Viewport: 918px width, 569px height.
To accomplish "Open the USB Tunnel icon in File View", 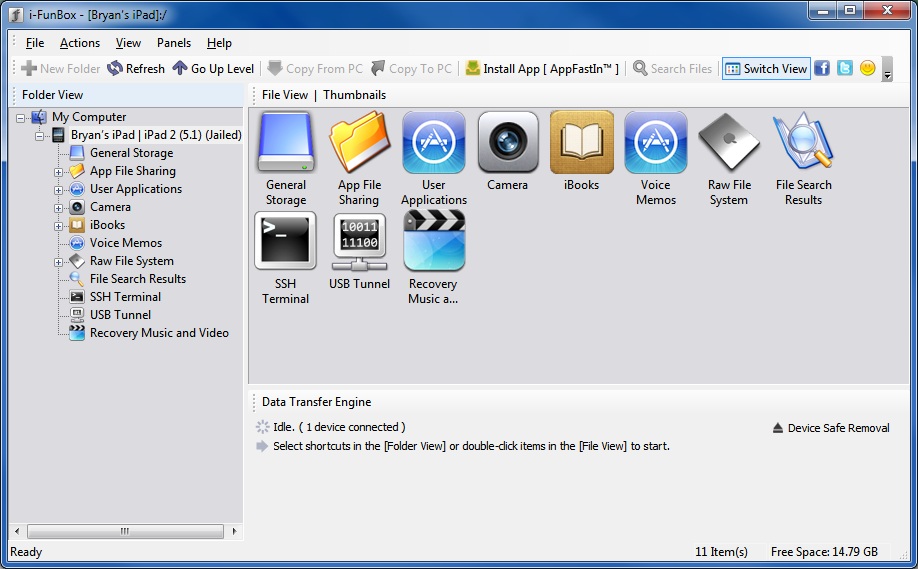I will pos(359,242).
